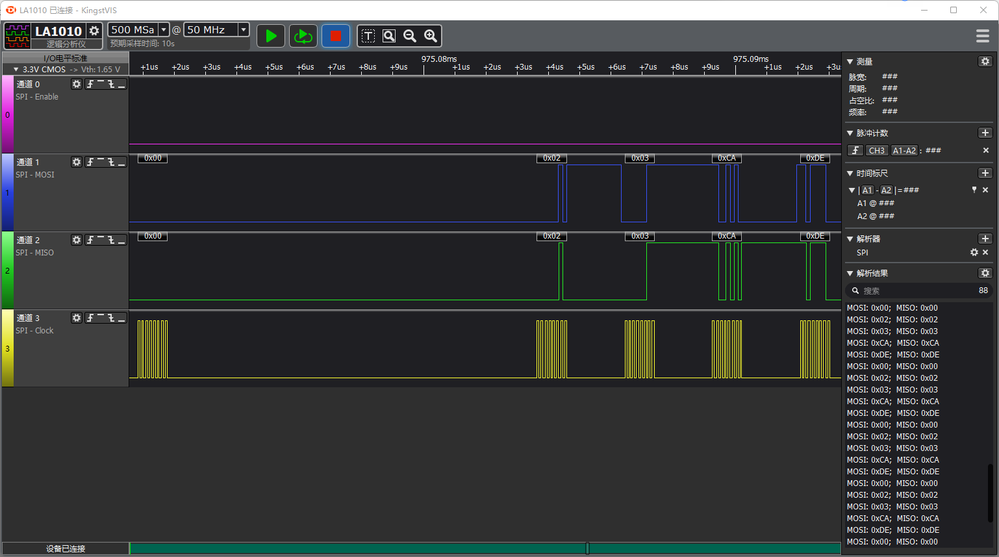Collapse the 解析器 analyzer section
Viewport: 999px width, 557px height.
click(x=850, y=239)
